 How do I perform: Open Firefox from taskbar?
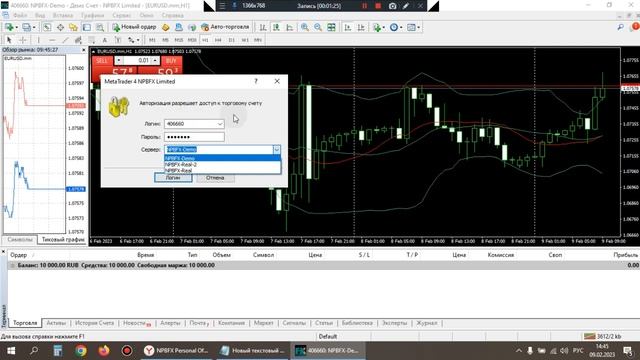104,351
